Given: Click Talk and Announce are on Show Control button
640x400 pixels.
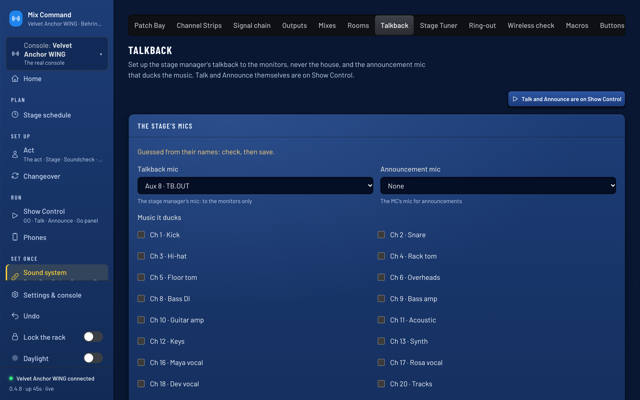Looking at the screenshot, I should 567,99.
